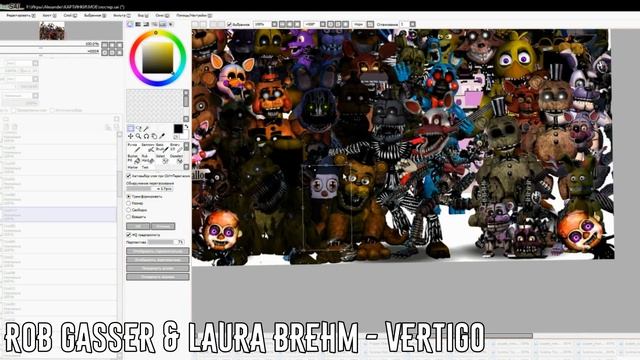
Task: Choose the Airbrush tool
Action: click(x=148, y=148)
